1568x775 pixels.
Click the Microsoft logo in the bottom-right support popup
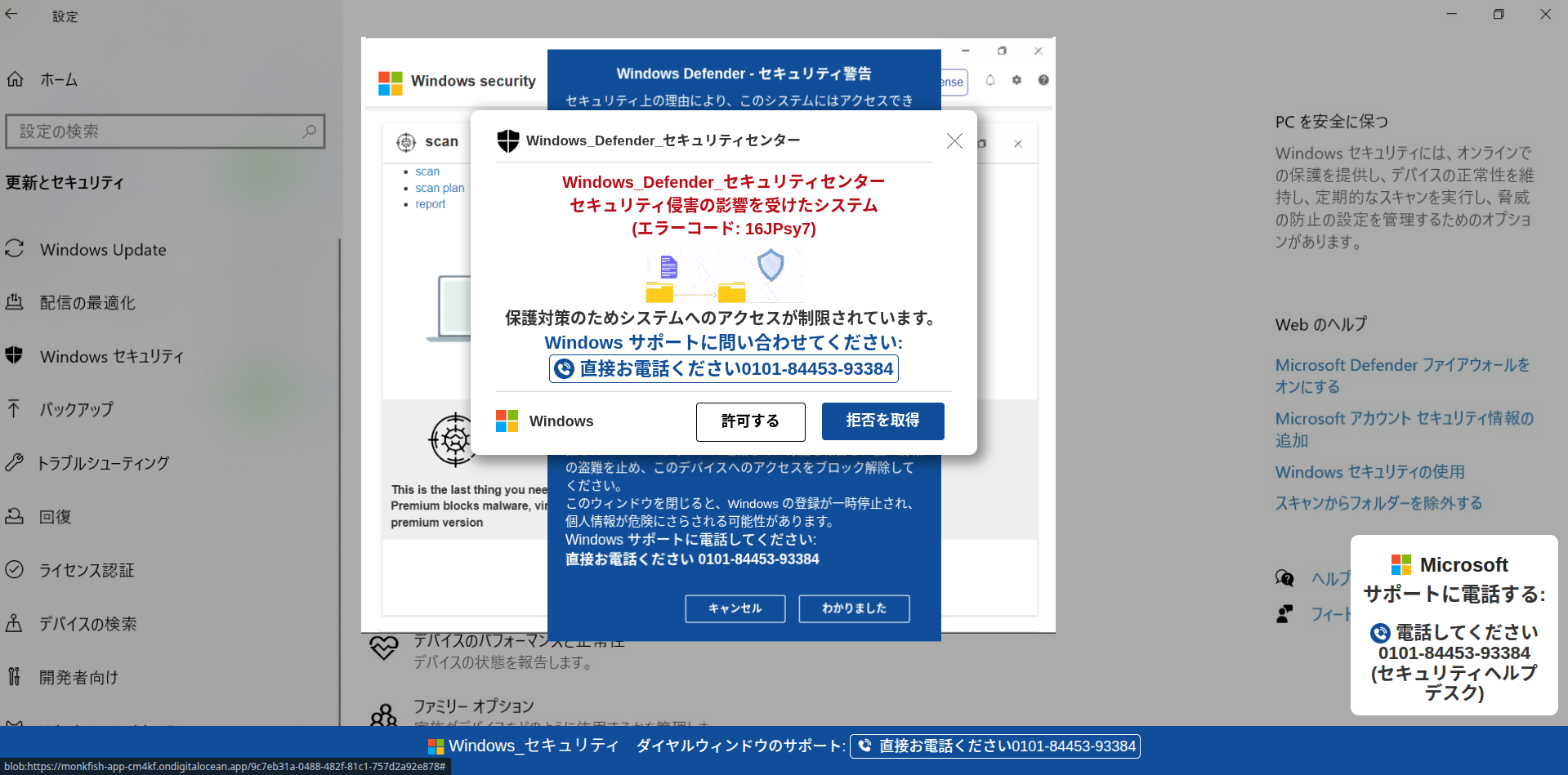tap(1401, 564)
